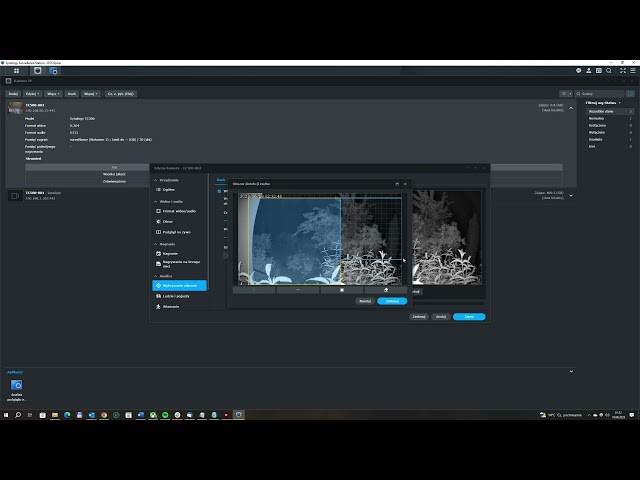Open the filter-by-status dropdown
The image size is (640, 480).
pyautogui.click(x=603, y=103)
